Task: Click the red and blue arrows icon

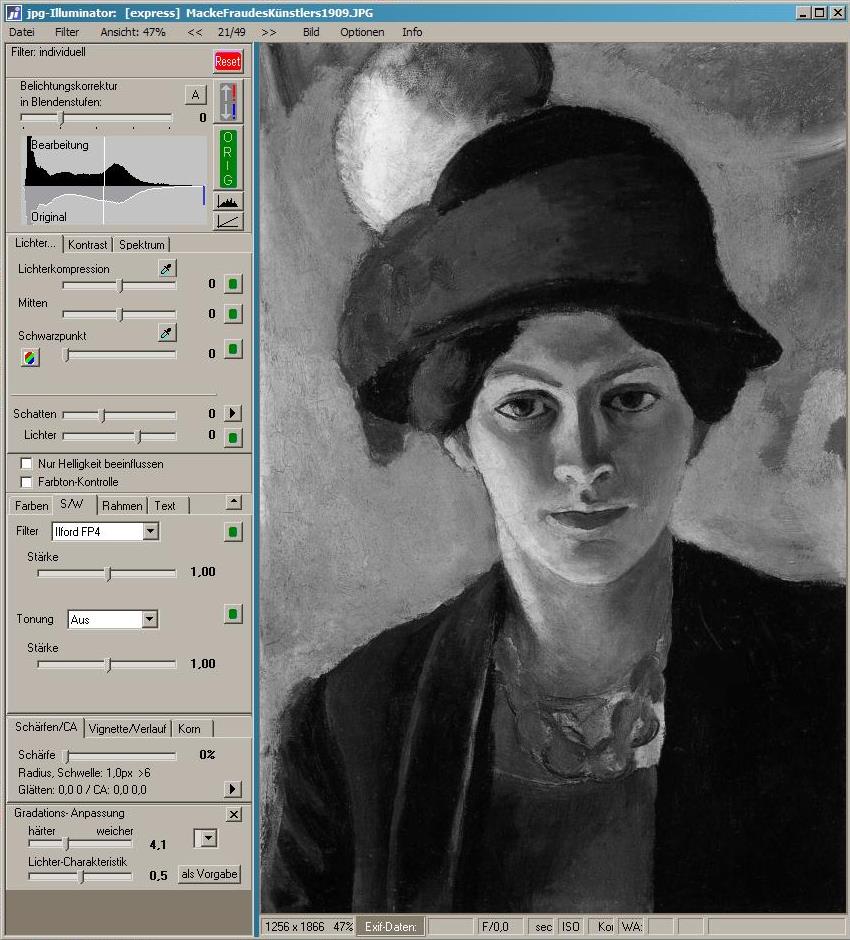Action: coord(229,103)
